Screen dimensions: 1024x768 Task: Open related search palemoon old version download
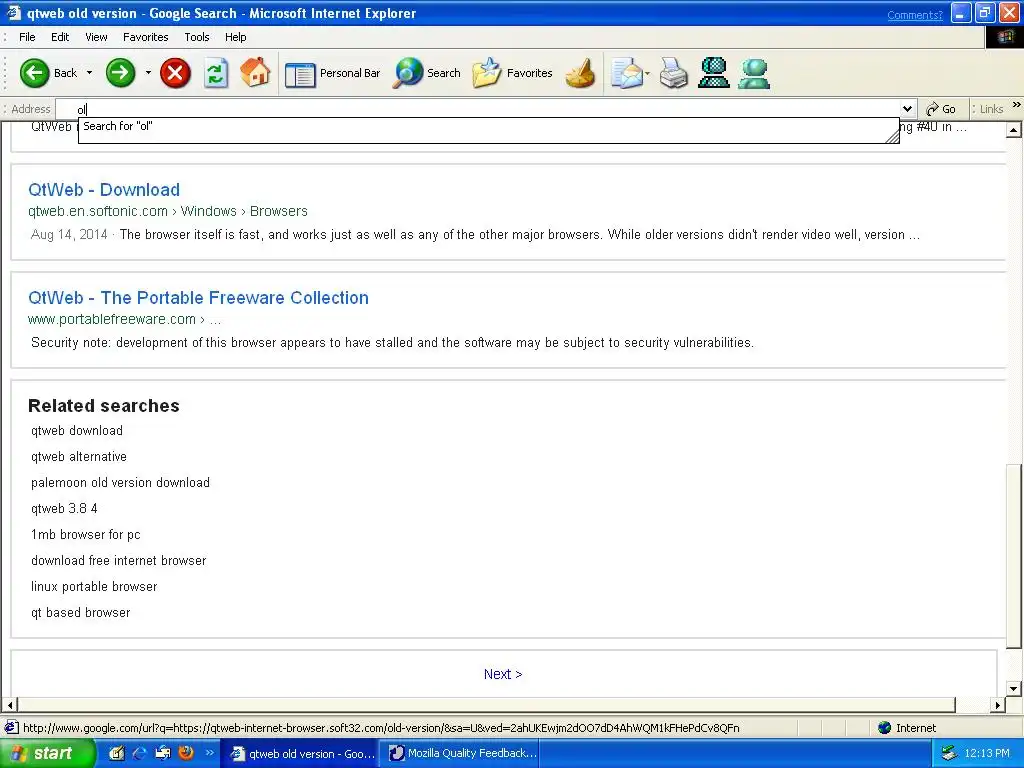120,483
